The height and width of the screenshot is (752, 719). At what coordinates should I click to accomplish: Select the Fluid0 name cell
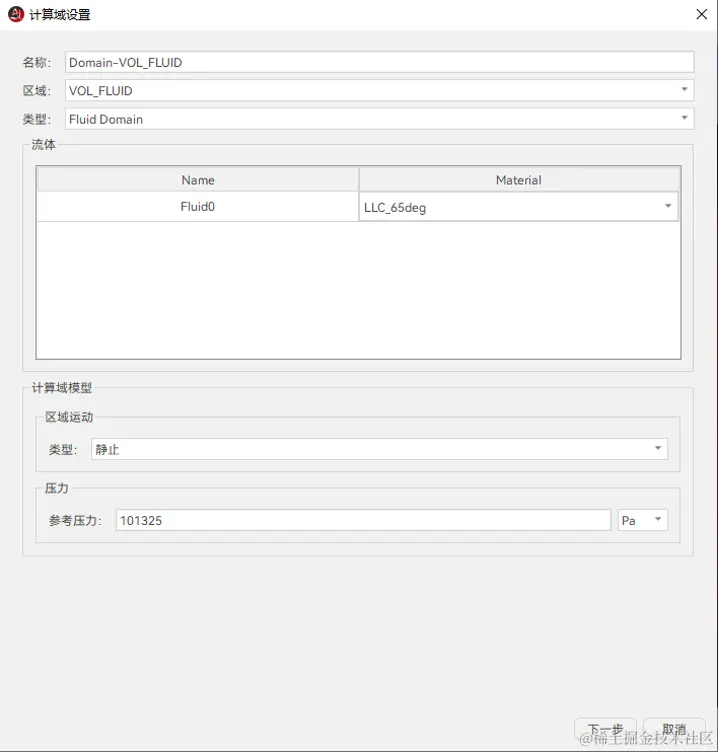click(x=198, y=207)
